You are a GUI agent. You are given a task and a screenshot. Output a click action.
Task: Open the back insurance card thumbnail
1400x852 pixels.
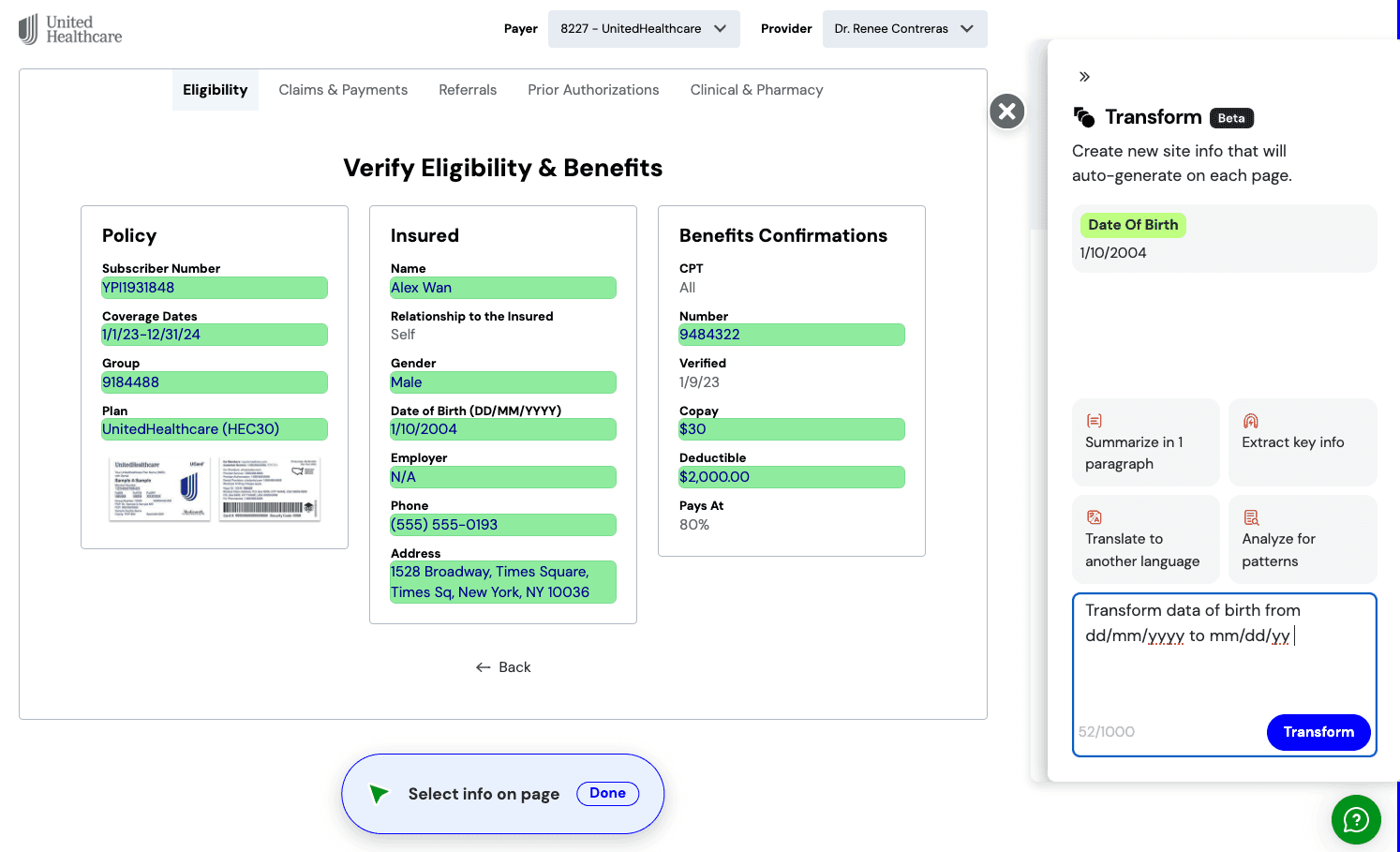click(x=270, y=488)
